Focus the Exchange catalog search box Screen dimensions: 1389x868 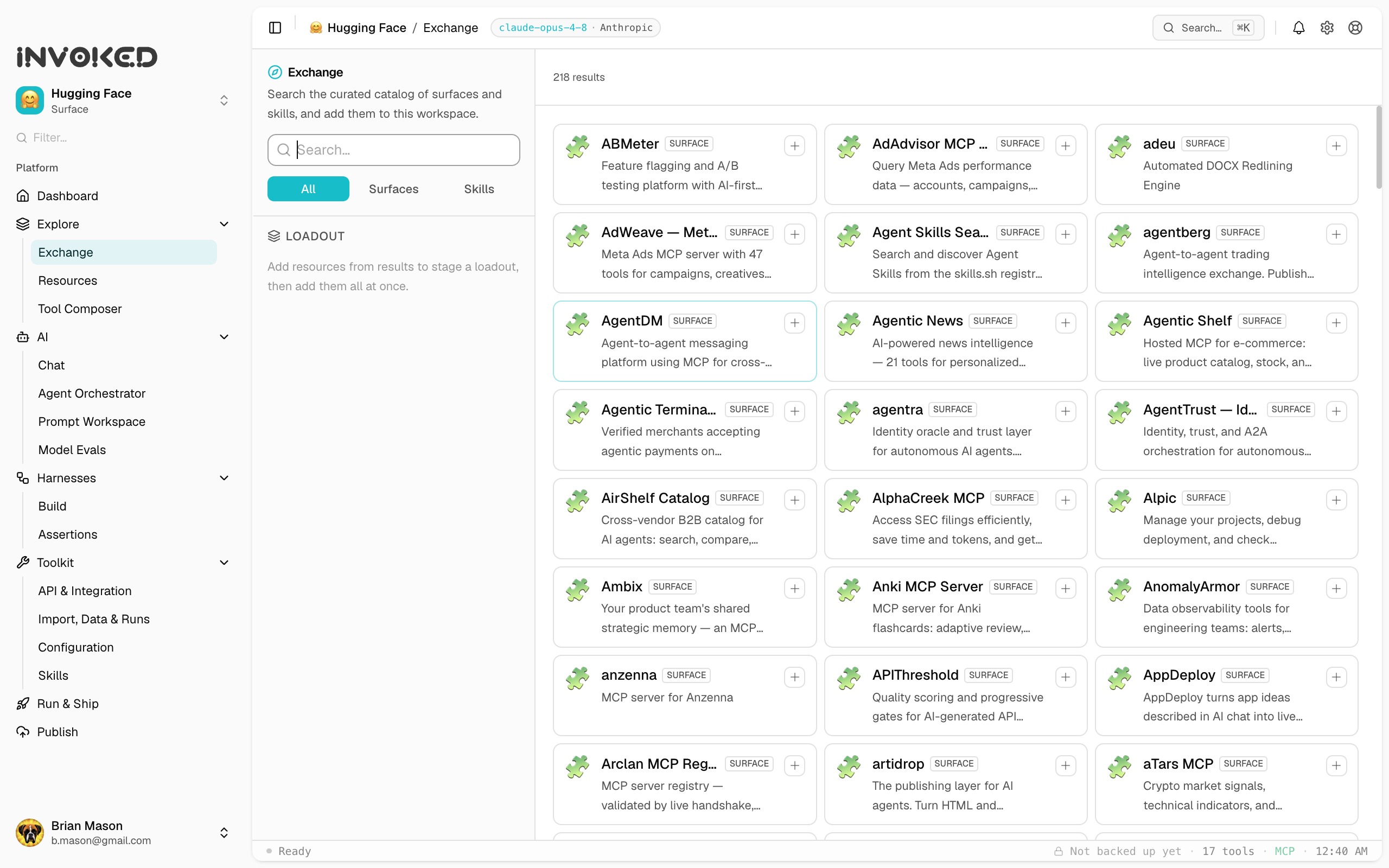[x=393, y=150]
